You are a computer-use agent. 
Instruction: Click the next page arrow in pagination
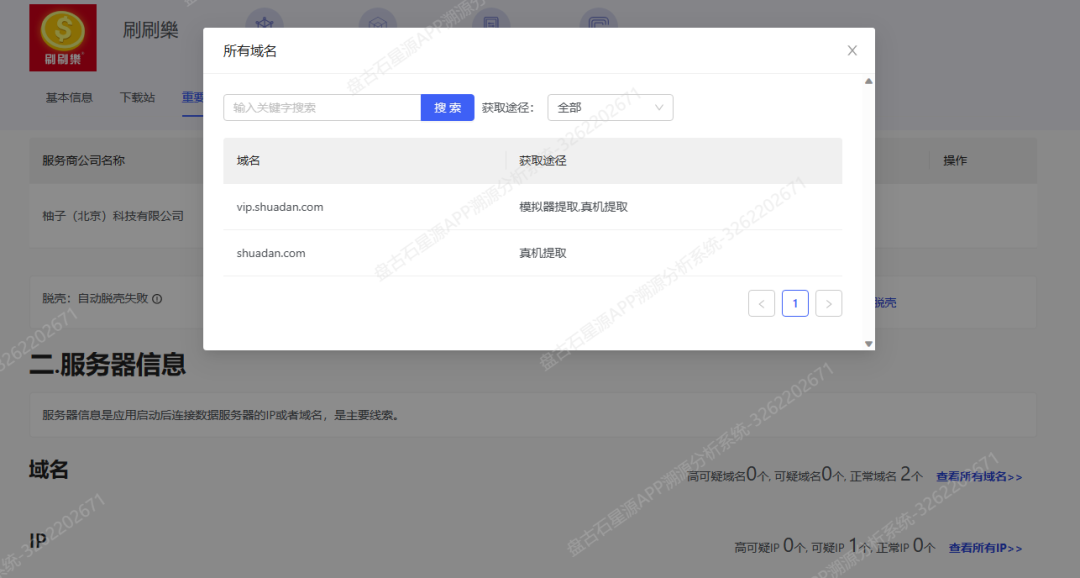coord(828,303)
